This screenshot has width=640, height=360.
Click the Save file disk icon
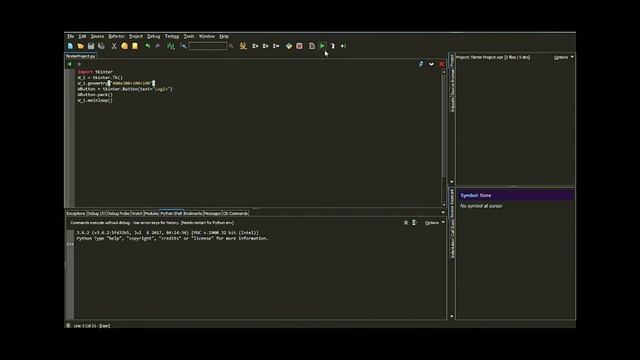pyautogui.click(x=91, y=46)
